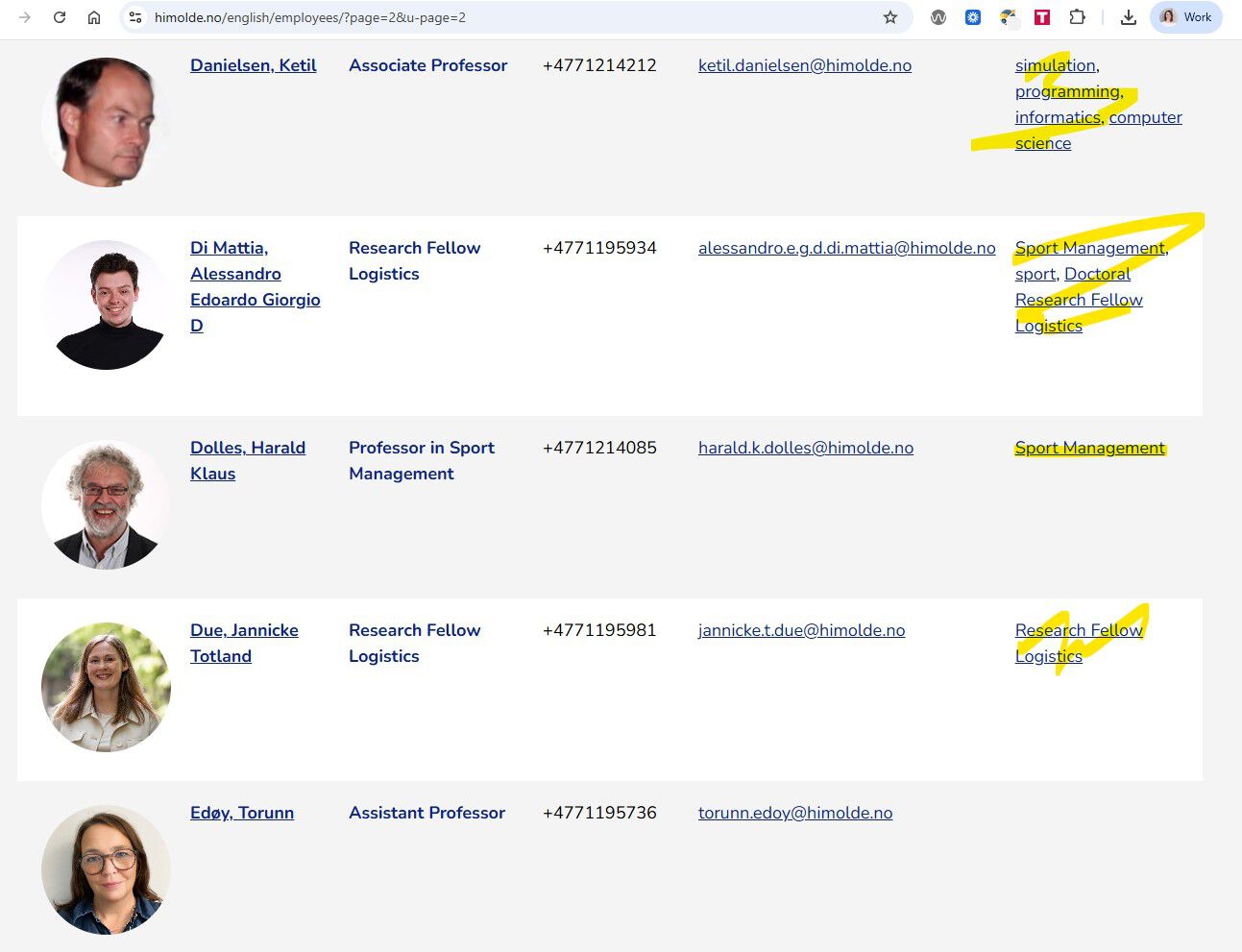Viewport: 1242px width, 952px height.
Task: Open Dolles, Harald Klaus's profile
Action: (x=248, y=460)
